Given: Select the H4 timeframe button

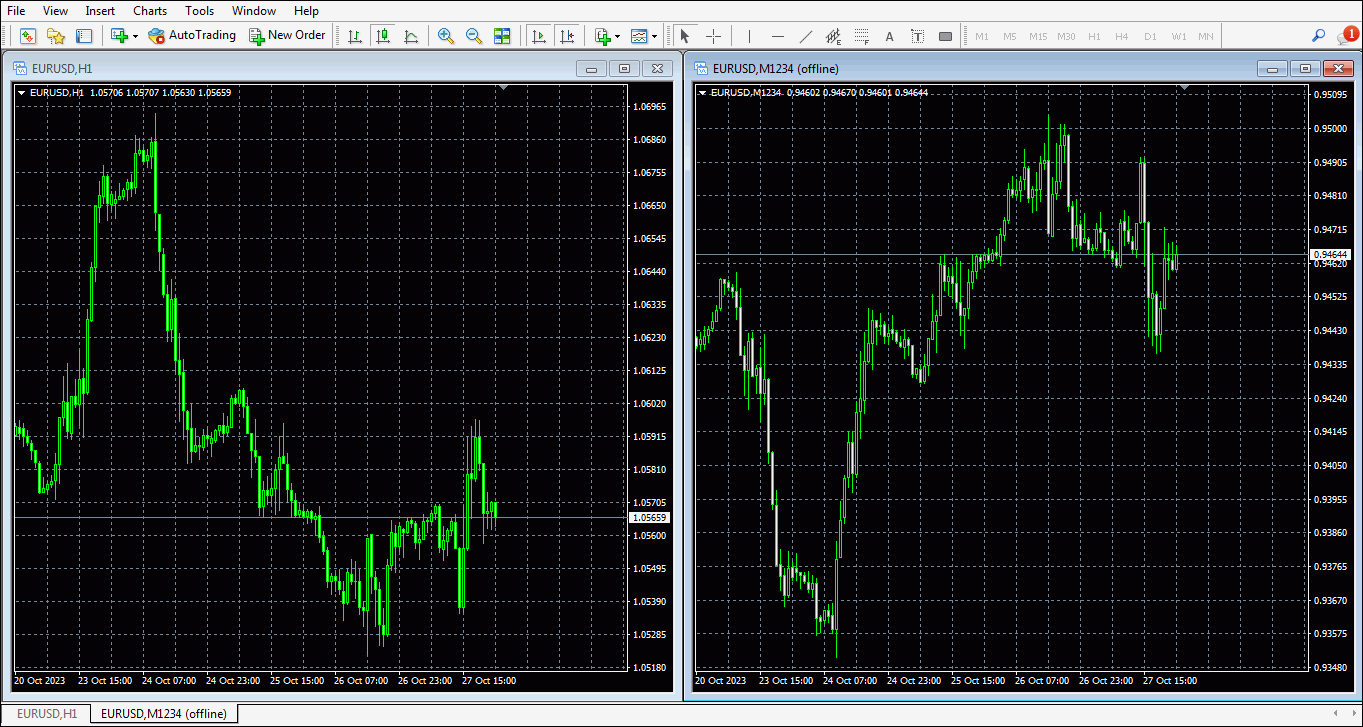Looking at the screenshot, I should click(1122, 36).
